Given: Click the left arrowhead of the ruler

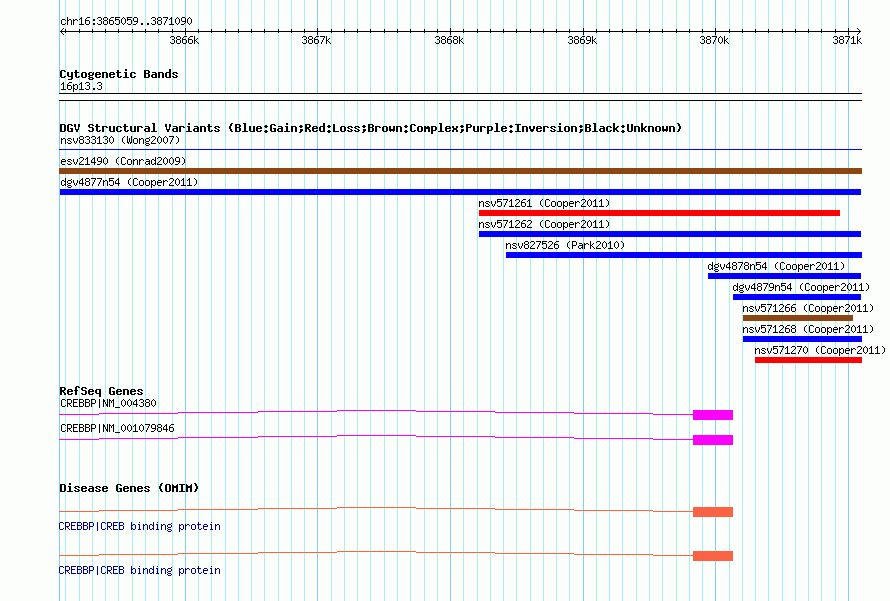Looking at the screenshot, I should 62,31.
